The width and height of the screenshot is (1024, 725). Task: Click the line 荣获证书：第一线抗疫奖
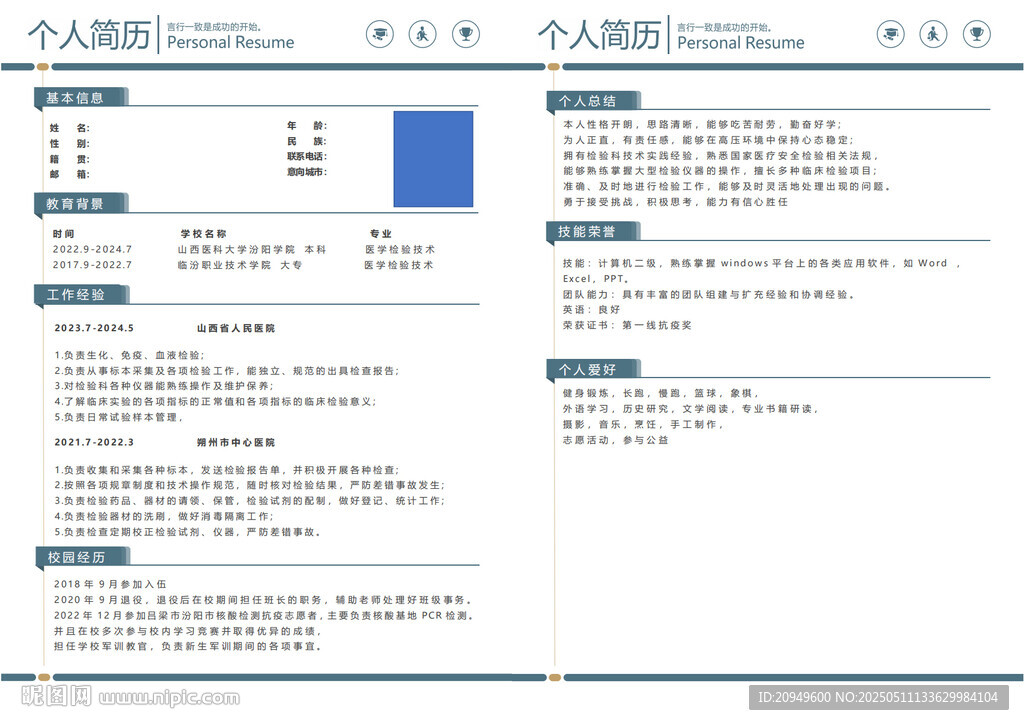click(x=627, y=325)
